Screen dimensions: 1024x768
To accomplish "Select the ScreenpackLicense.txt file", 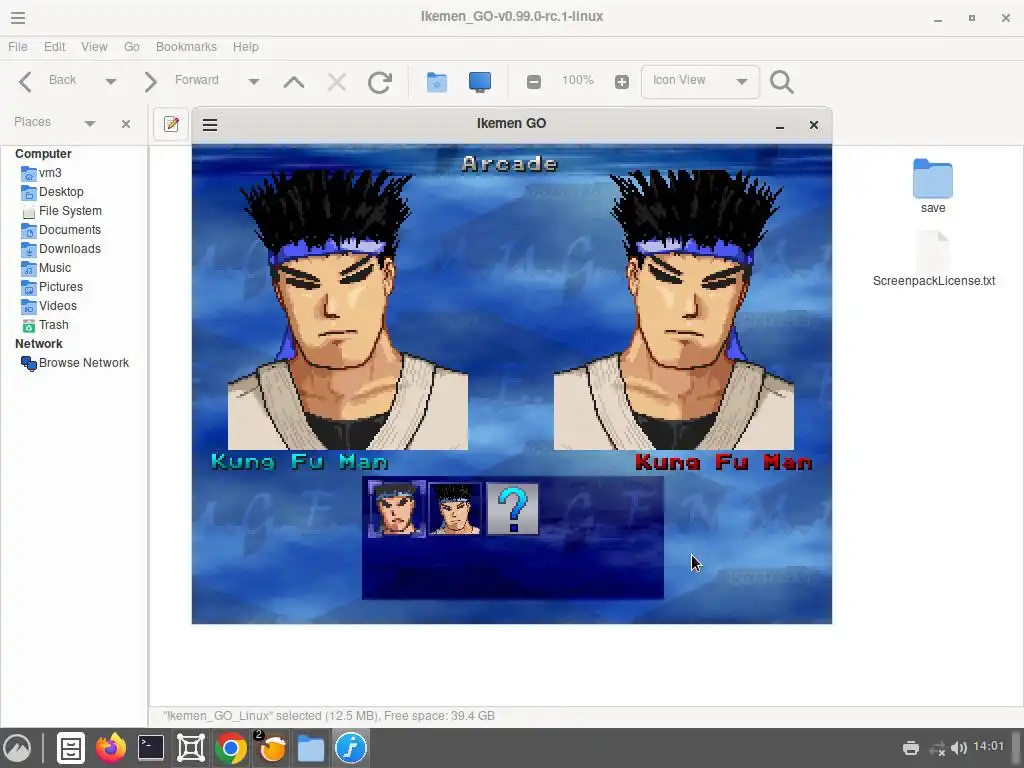I will (x=934, y=259).
